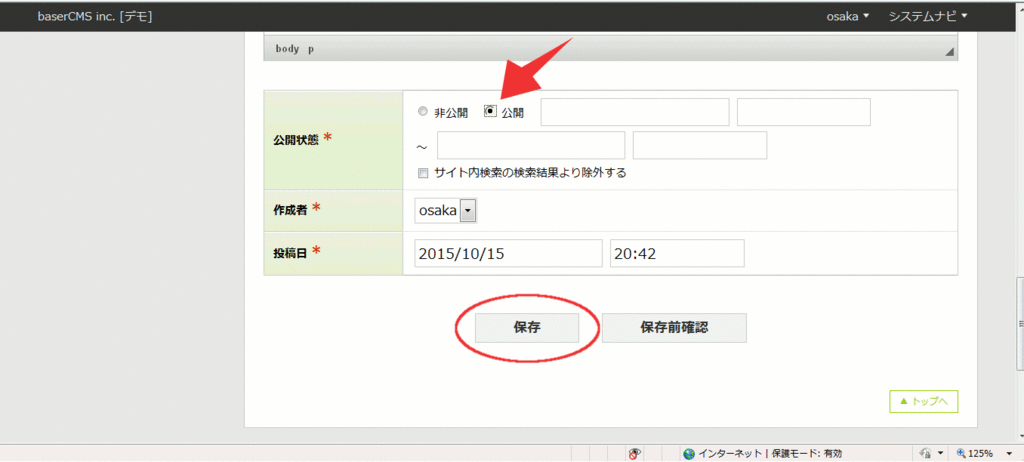Open the status bar security dropdown arrow
This screenshot has height=462, width=1024.
coord(940,454)
